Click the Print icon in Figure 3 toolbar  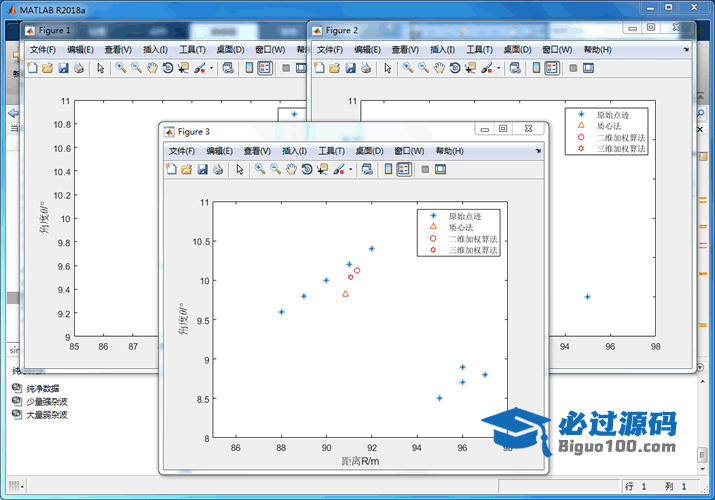point(217,169)
